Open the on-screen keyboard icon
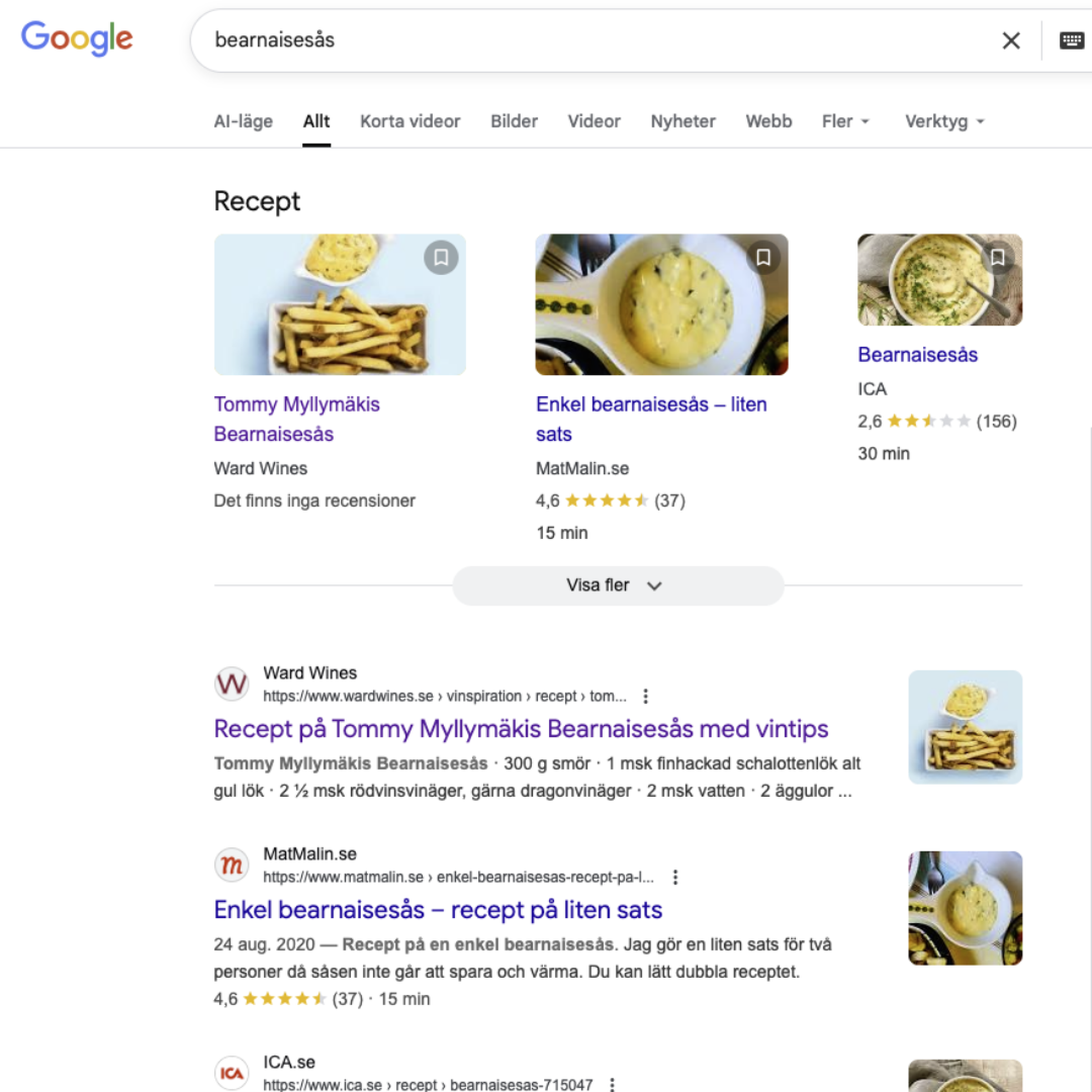 point(1071,40)
